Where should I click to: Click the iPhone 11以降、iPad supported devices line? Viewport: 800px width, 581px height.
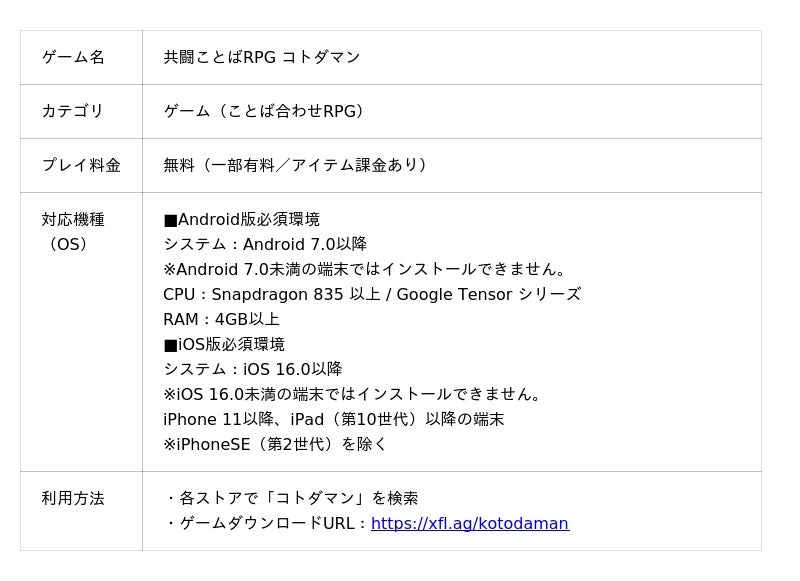pyautogui.click(x=334, y=419)
